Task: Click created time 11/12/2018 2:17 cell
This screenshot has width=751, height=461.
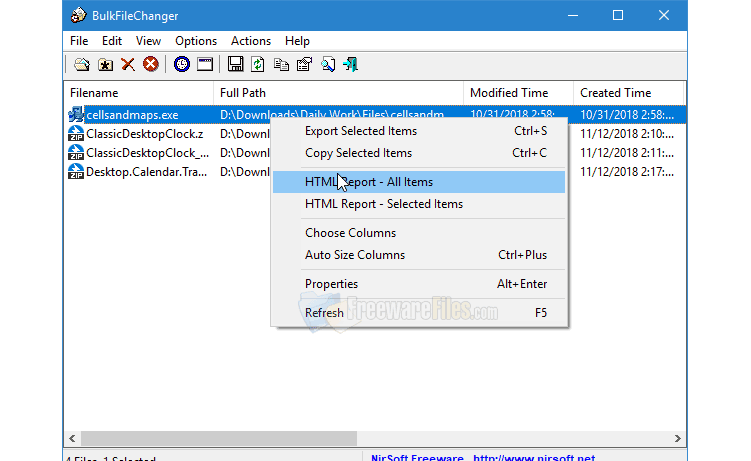Action: tap(627, 172)
